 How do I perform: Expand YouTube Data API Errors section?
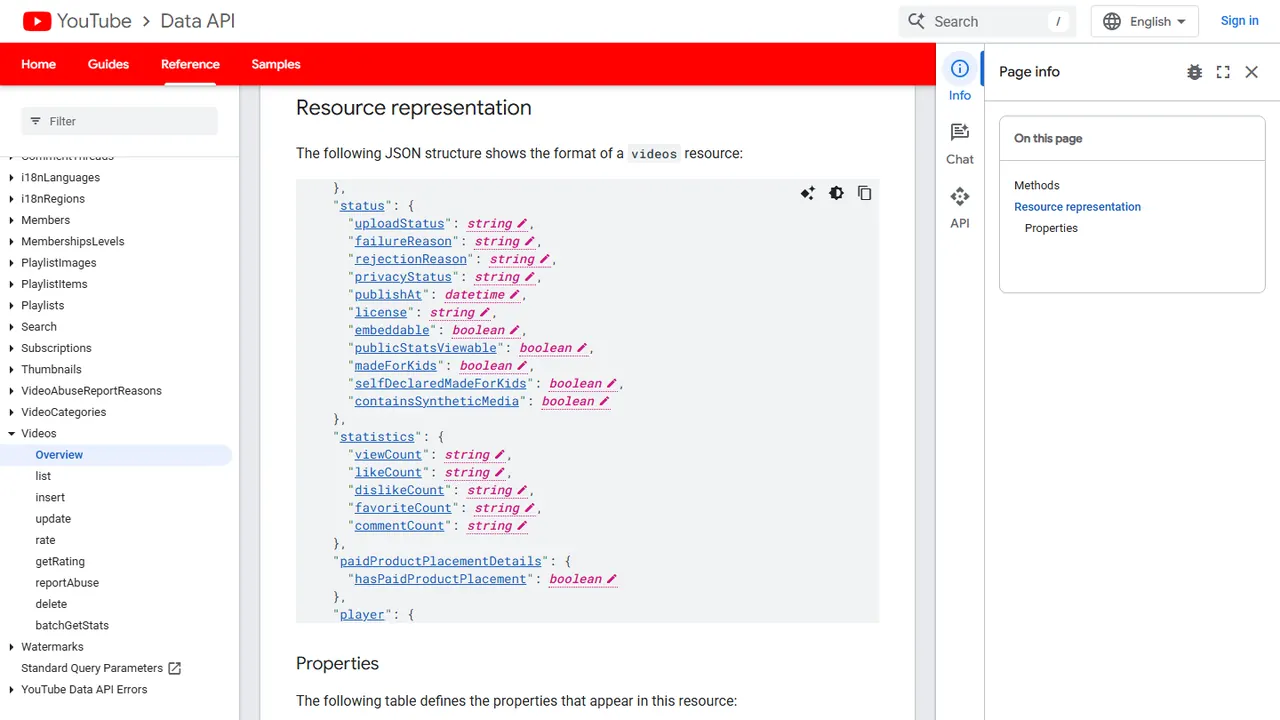12,690
